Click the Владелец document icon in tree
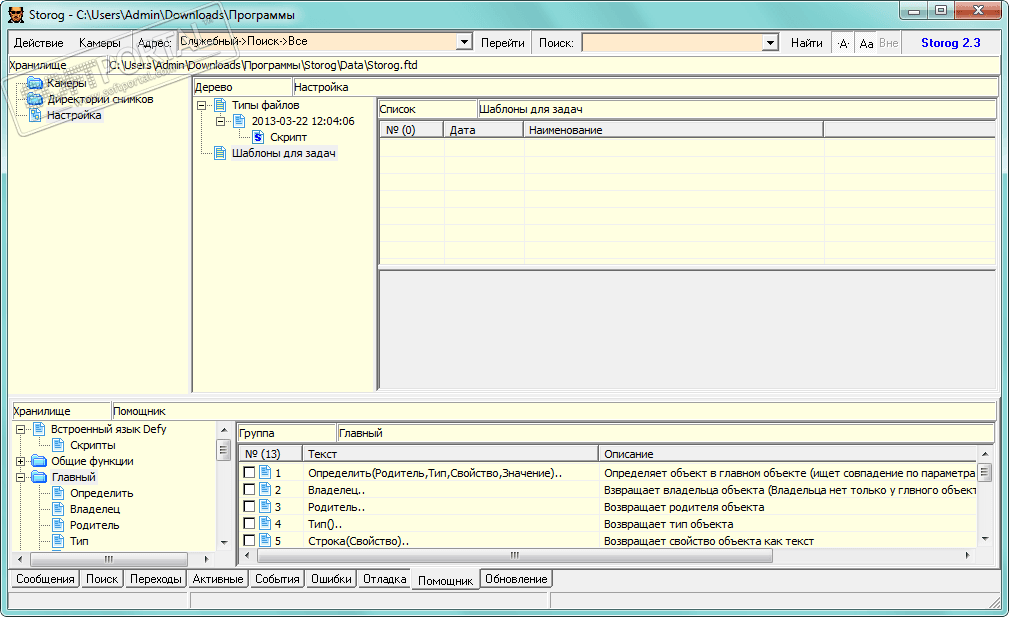 pos(58,509)
